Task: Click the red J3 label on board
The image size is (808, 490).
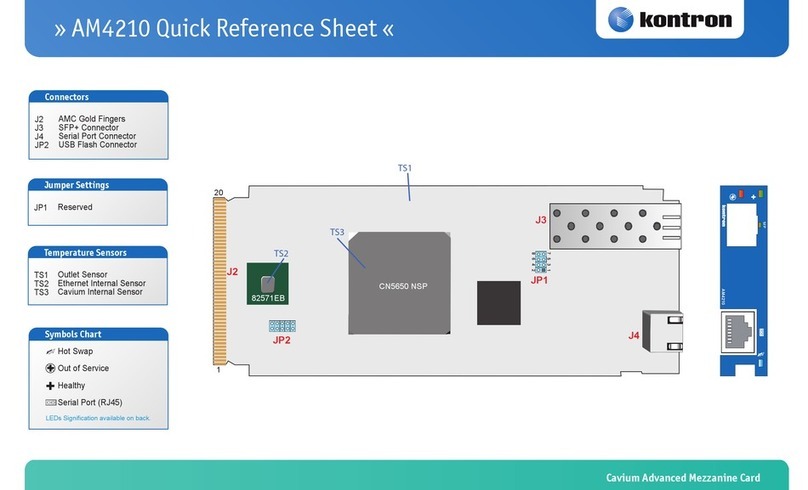Action: click(541, 220)
